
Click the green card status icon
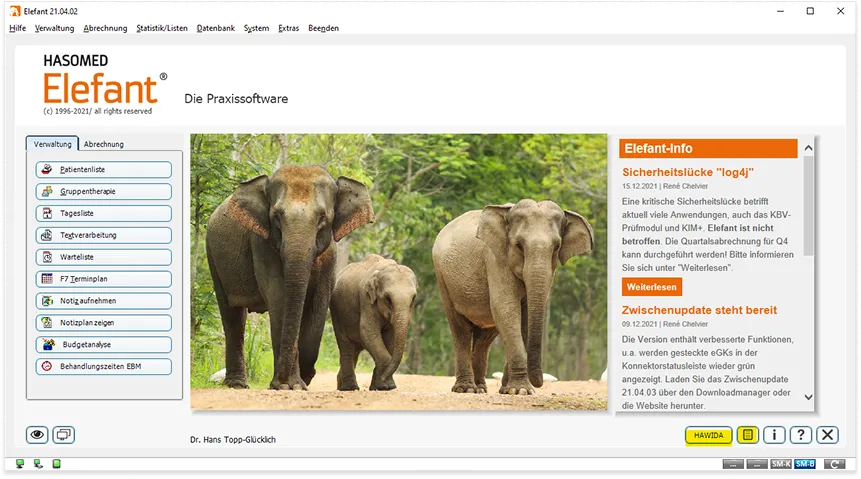pos(57,464)
